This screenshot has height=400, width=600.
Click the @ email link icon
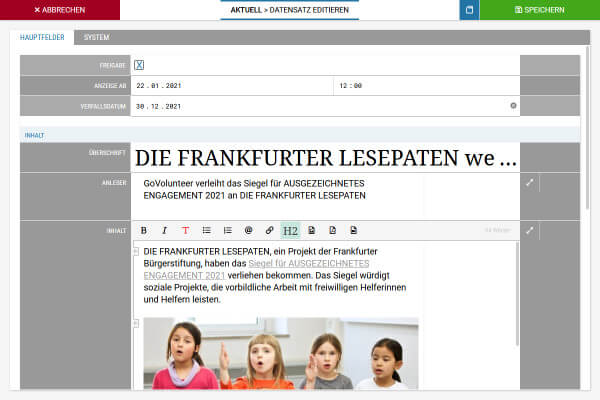249,230
